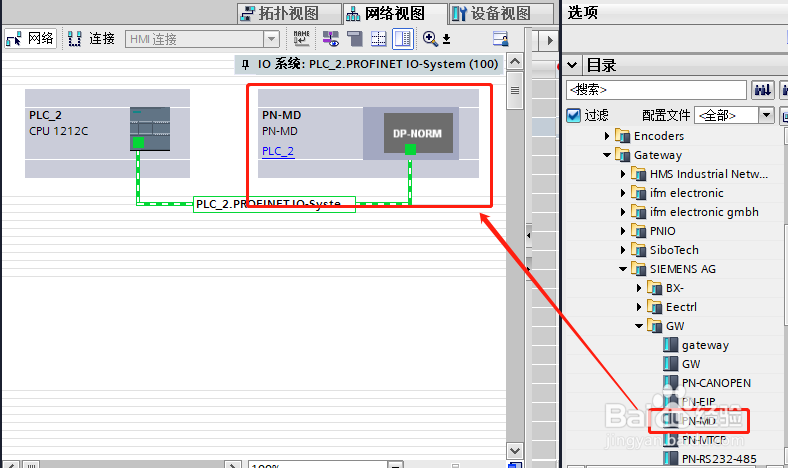Click the green PROFINET port on PLC_2
This screenshot has height=468, width=788.
coord(138,143)
